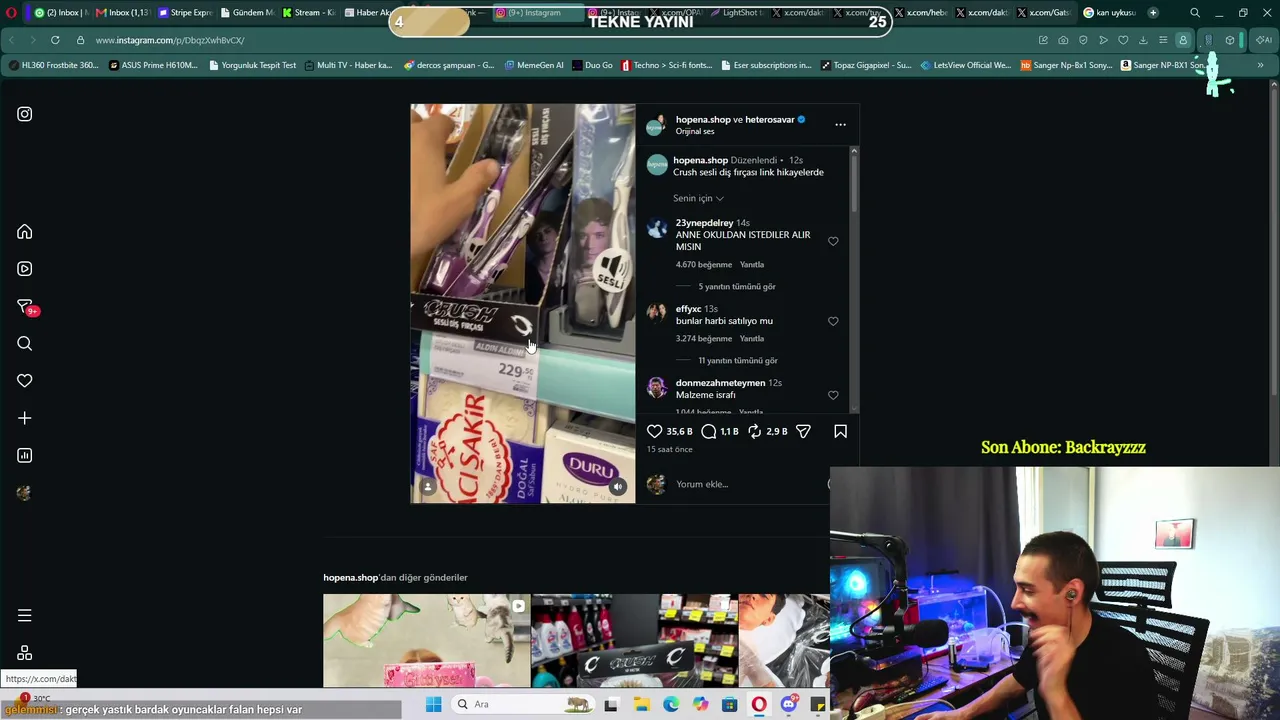Open the 23ynepdelrey username link
Screen dimensions: 1280x720
704,223
